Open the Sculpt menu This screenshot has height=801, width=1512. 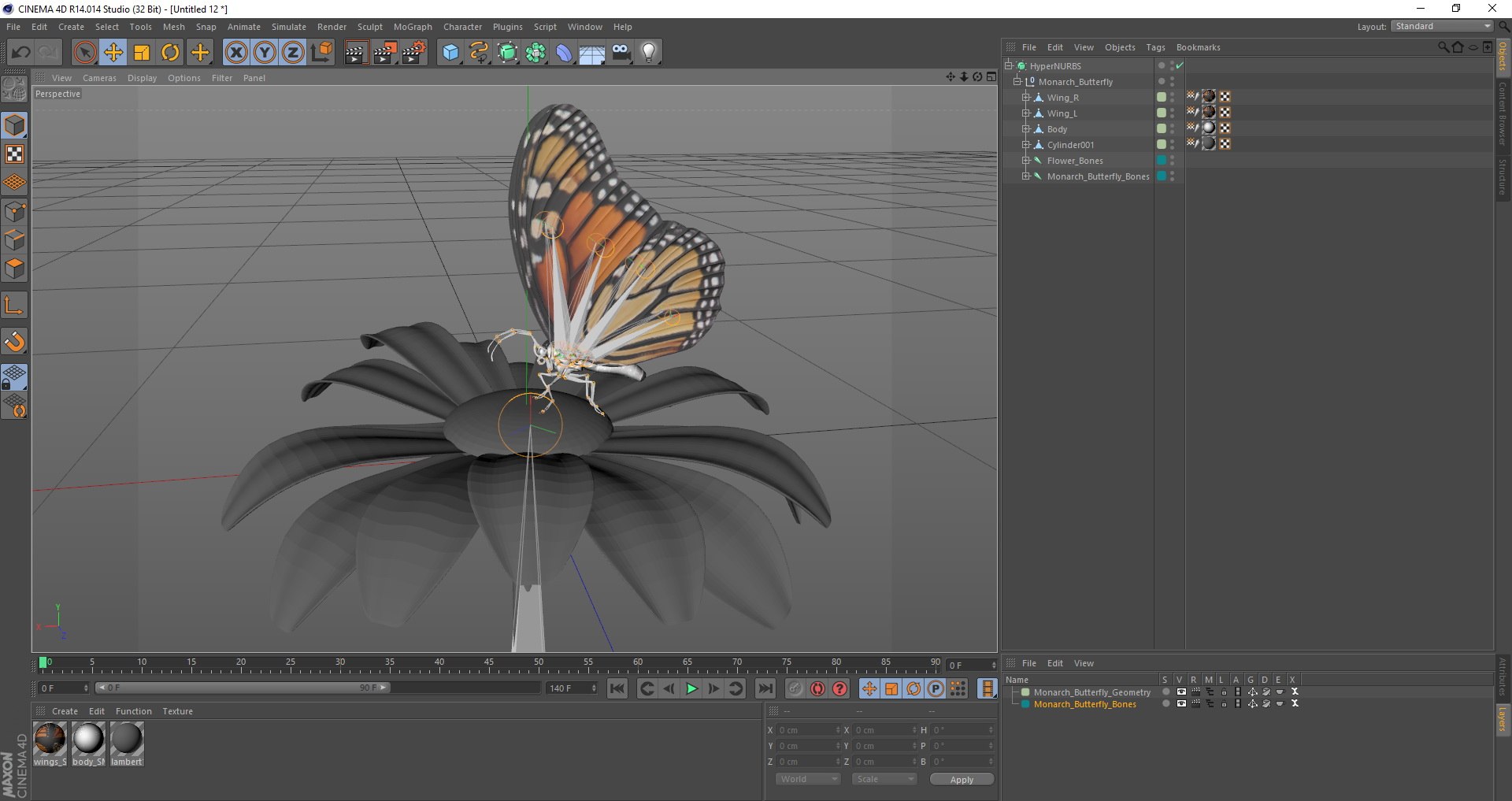pos(369,27)
